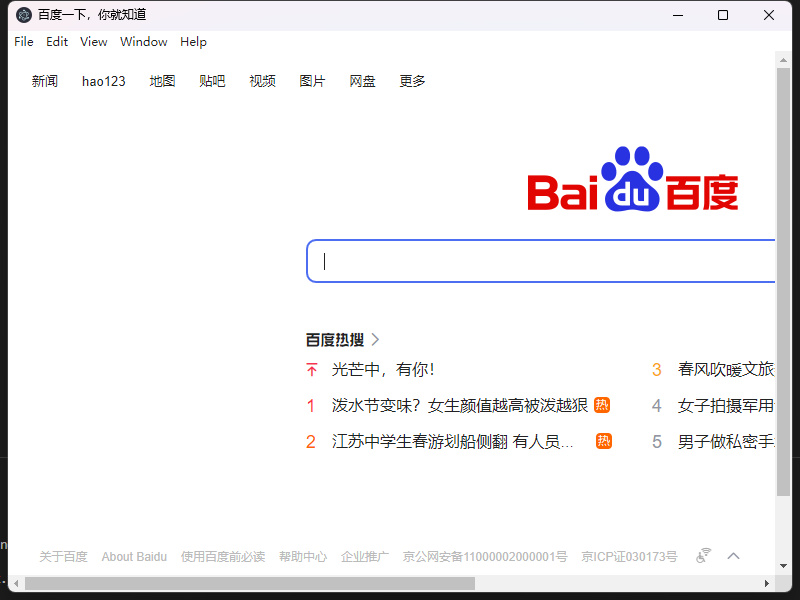Click the up chevron icon at bottom right
The image size is (800, 600).
734,556
